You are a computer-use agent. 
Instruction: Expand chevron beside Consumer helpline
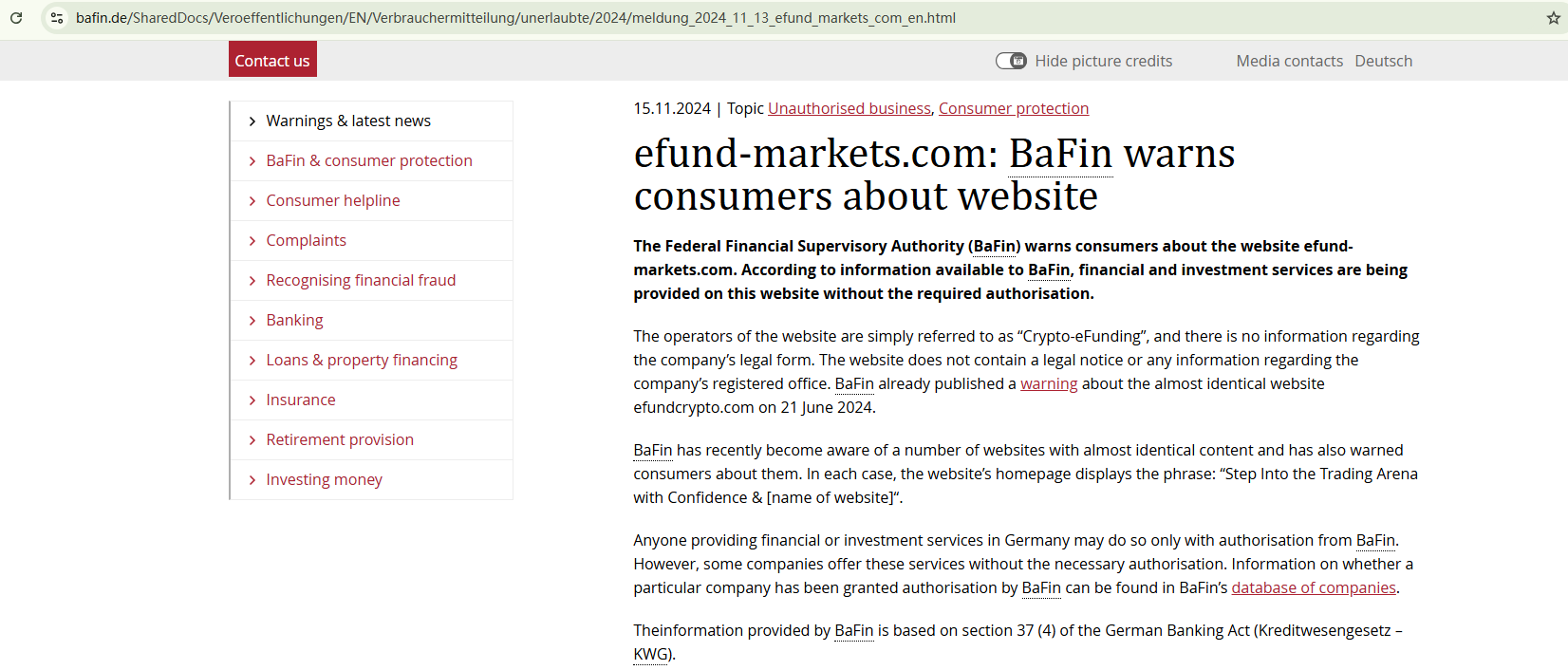point(252,201)
